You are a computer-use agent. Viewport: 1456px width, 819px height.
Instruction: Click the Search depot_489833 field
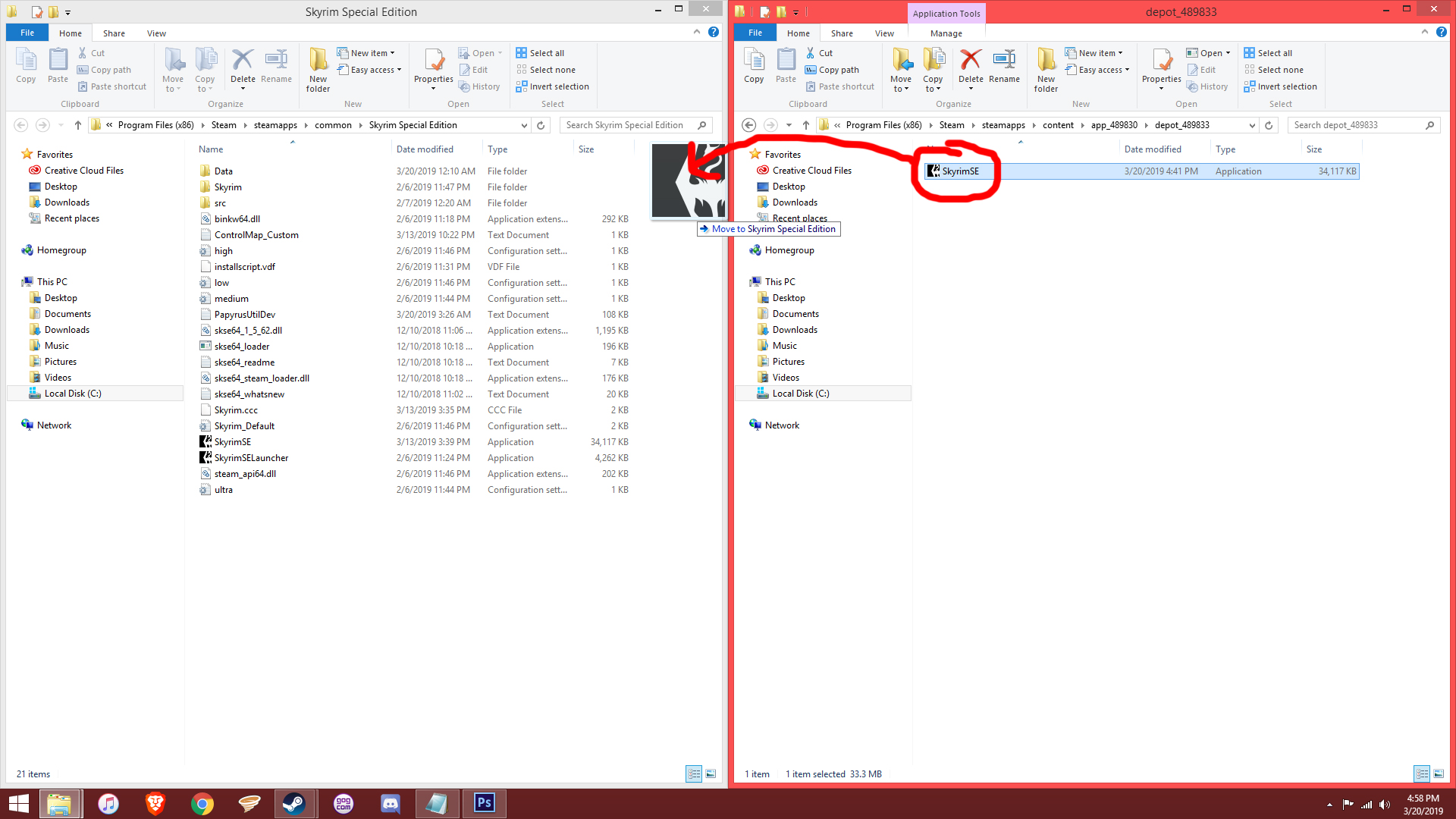point(1354,125)
